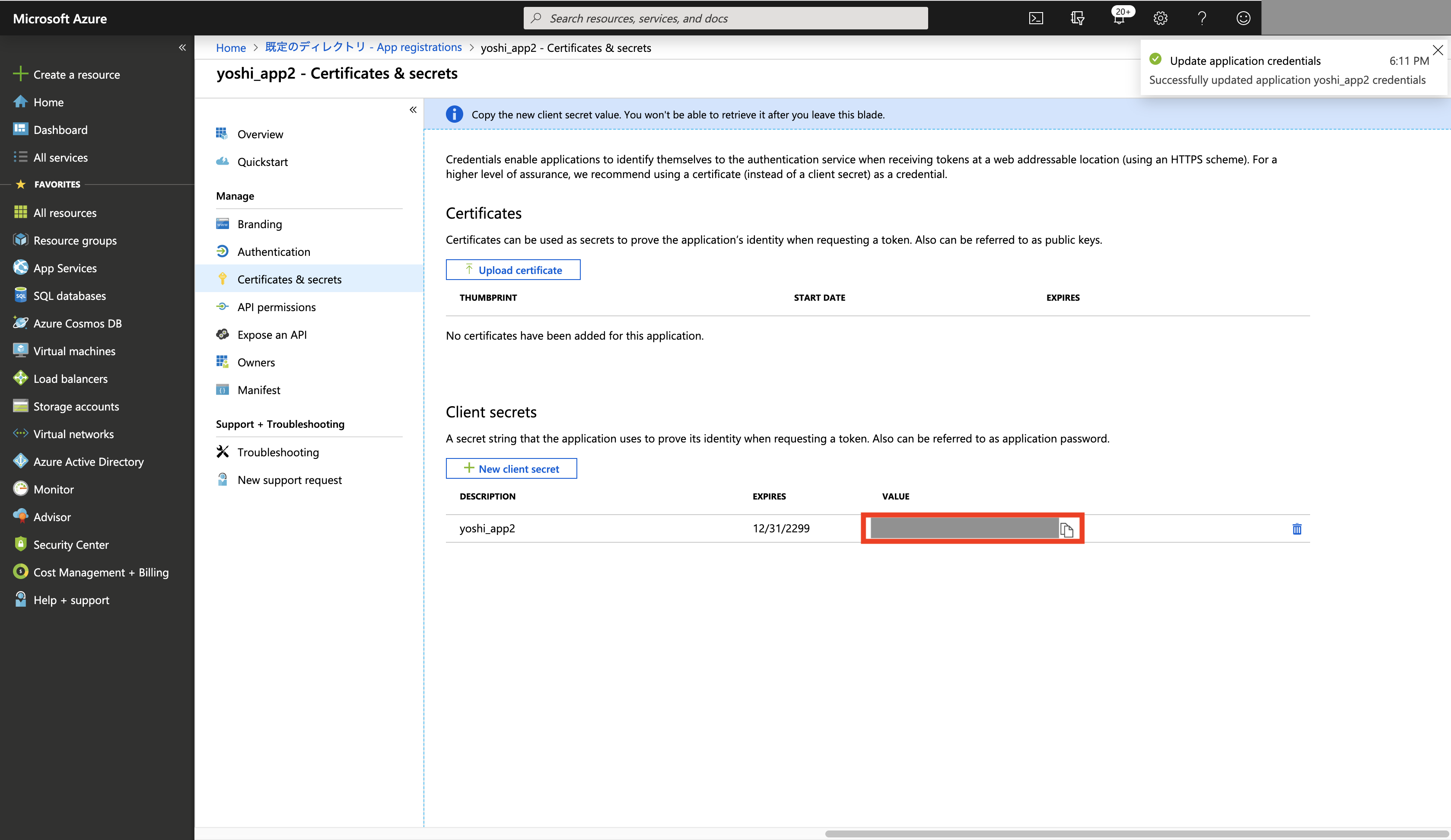Go to Home in the Azure sidebar

(38, 102)
